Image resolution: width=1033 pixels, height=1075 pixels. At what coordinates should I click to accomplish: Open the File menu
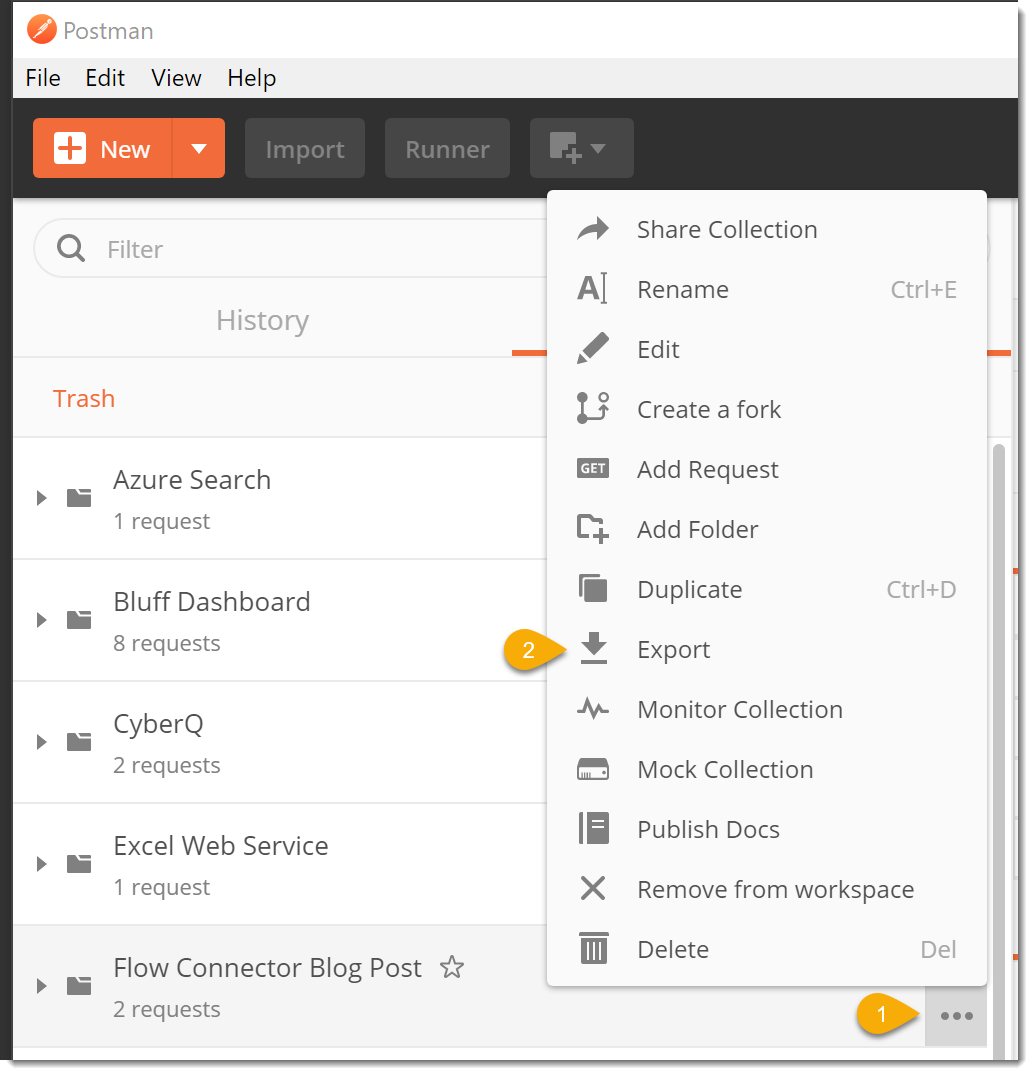click(x=43, y=78)
